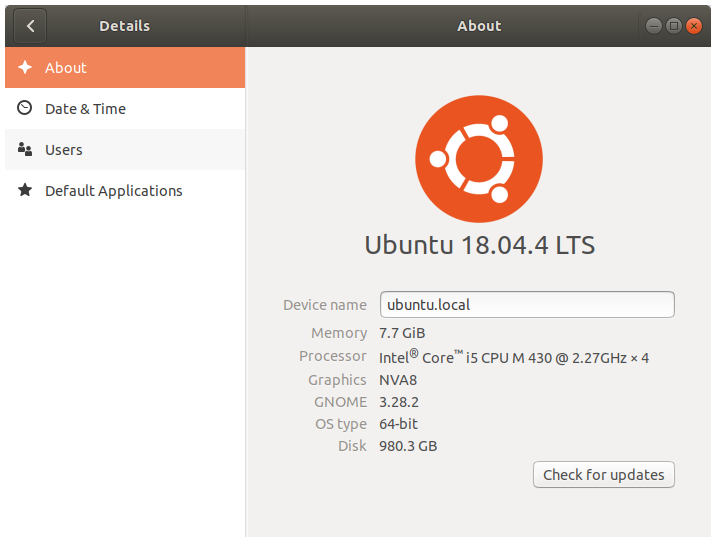Click Check for updates button
This screenshot has width=720, height=546.
coord(603,474)
